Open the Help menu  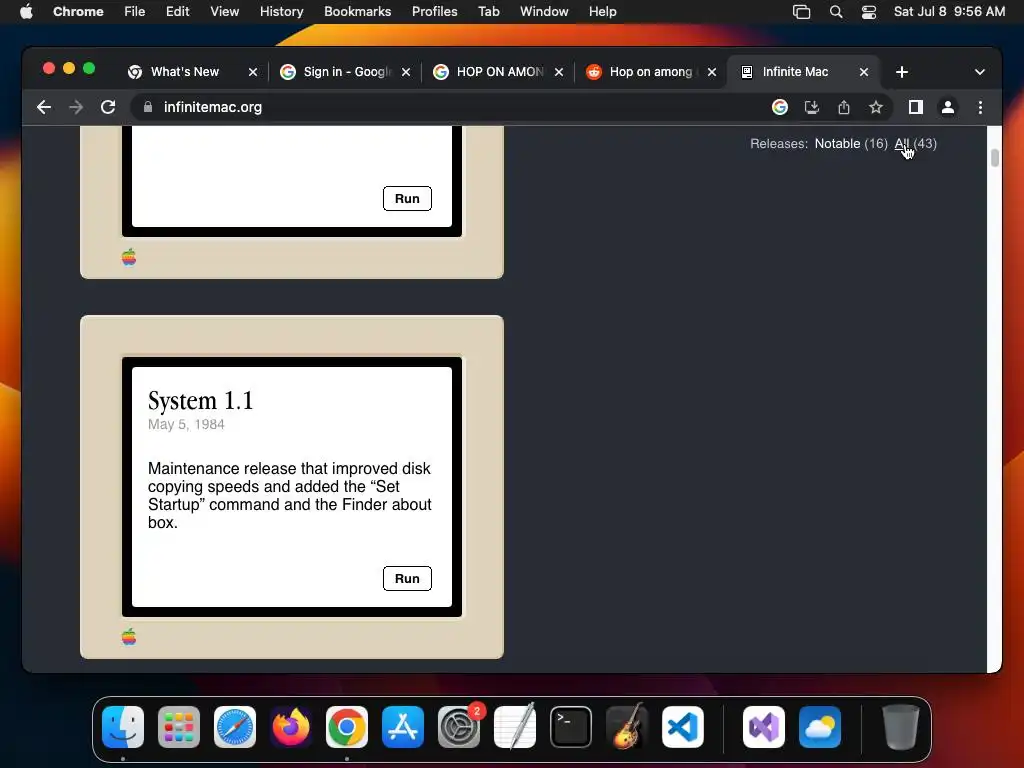pos(602,11)
